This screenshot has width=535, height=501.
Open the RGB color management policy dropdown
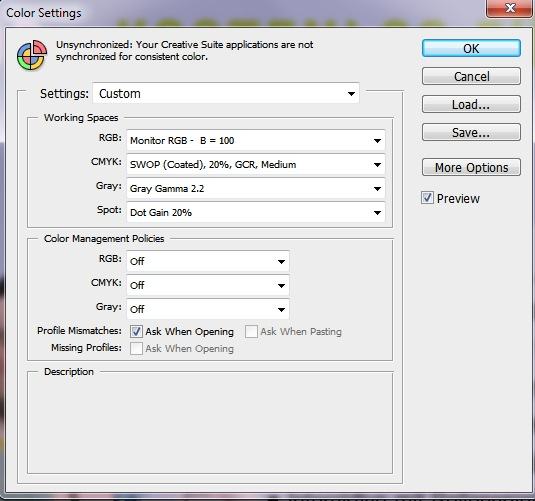click(x=208, y=261)
